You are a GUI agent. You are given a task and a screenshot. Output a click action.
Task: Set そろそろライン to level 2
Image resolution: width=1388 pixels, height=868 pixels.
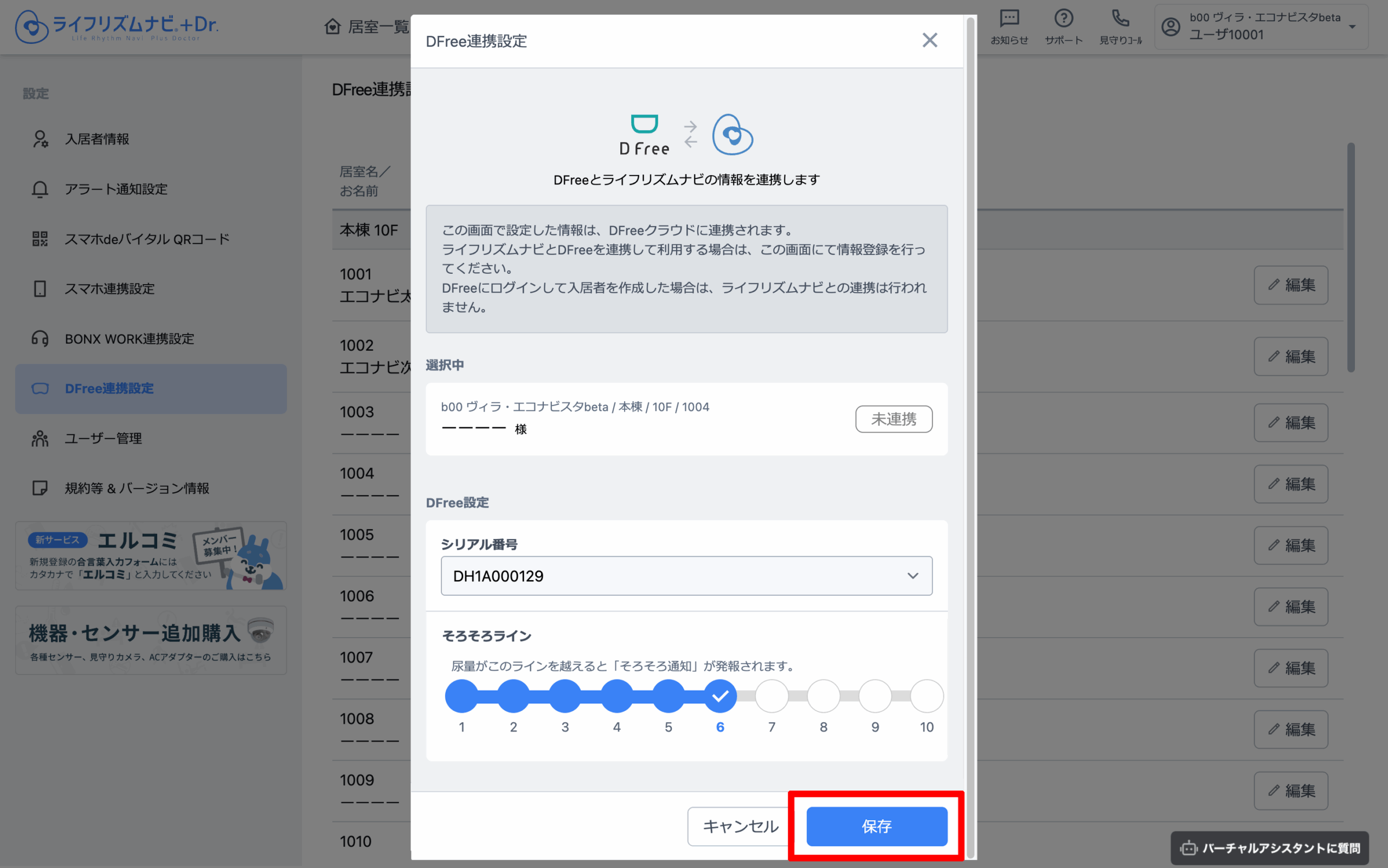[x=513, y=696]
